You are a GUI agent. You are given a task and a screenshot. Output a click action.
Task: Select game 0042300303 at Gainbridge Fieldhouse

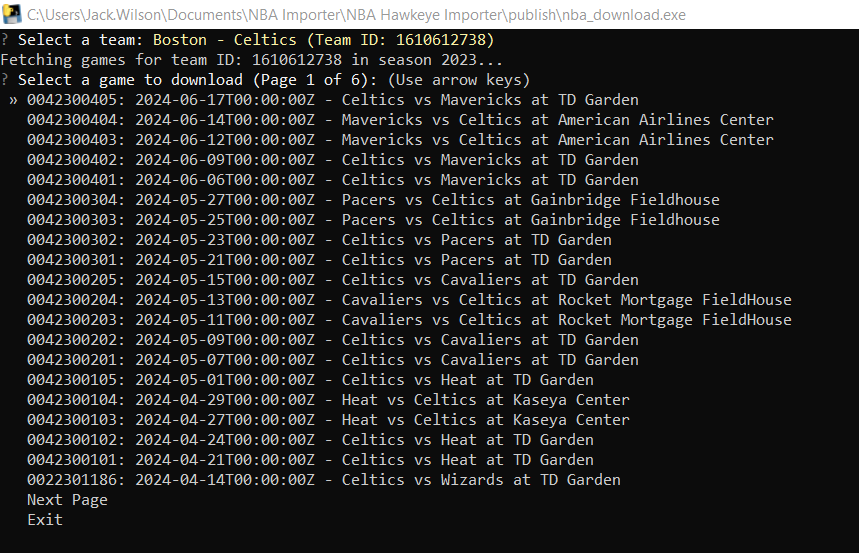pos(373,220)
